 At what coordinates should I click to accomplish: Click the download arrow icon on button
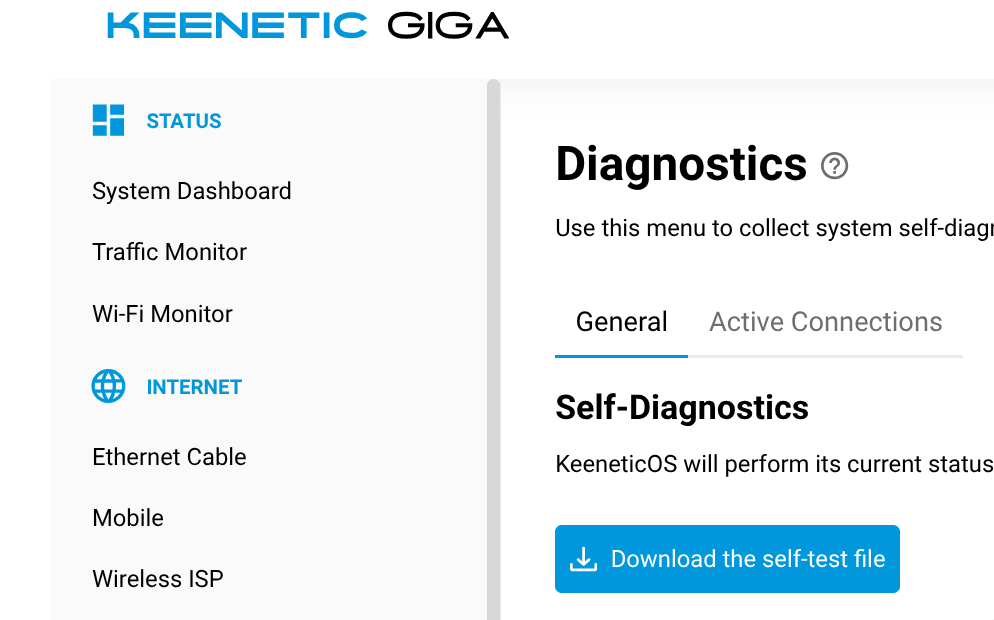[x=583, y=559]
